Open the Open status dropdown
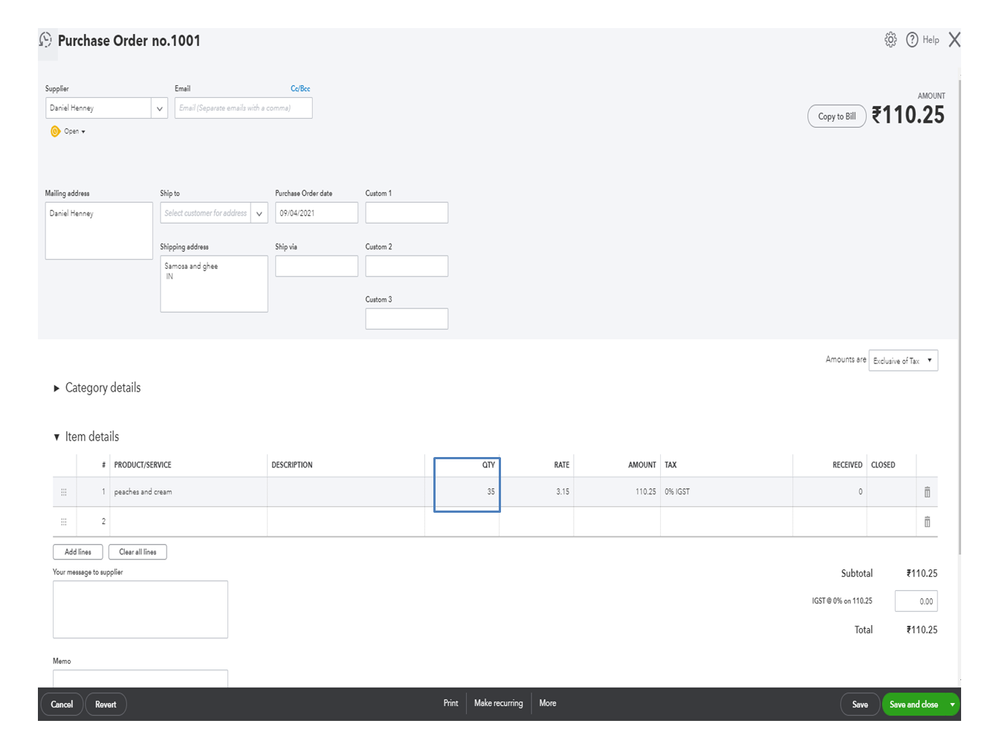The width and height of the screenshot is (999, 749). pos(75,131)
